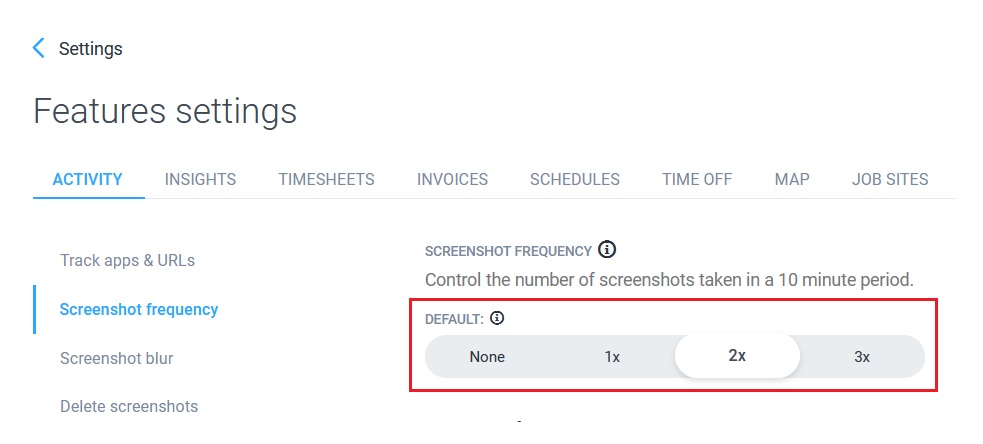Go to the Delete screenshots section

129,406
